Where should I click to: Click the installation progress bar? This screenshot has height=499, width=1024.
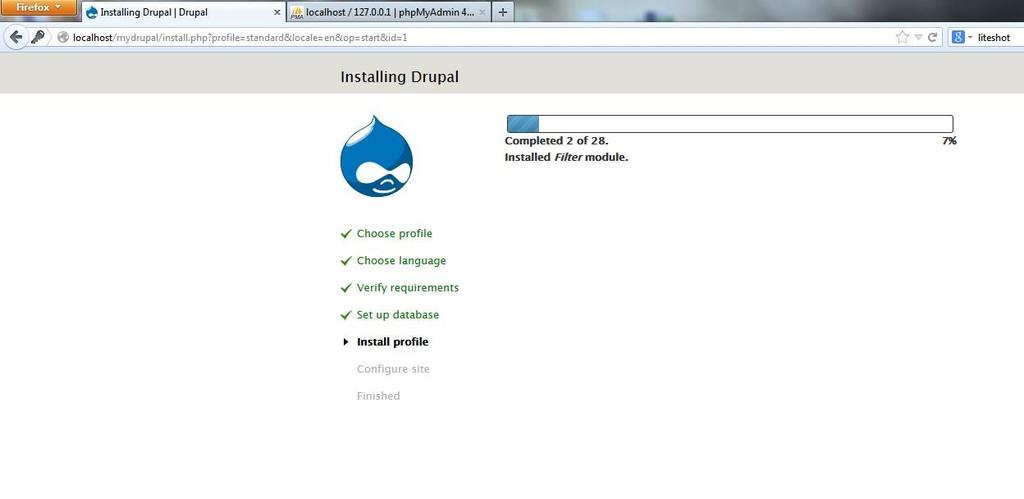coord(730,124)
